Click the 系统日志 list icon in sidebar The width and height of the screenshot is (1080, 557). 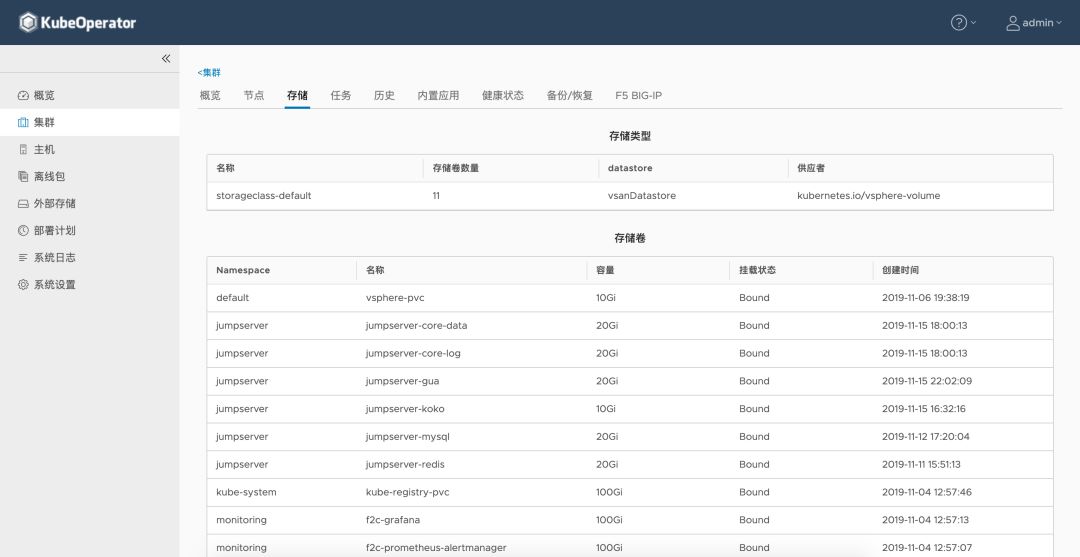coord(23,258)
